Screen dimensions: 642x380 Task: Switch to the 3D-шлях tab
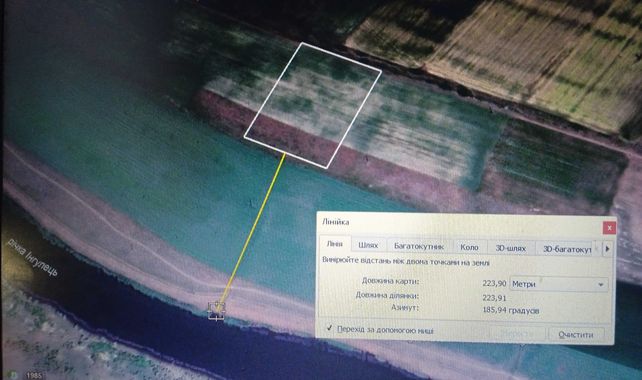click(x=511, y=248)
